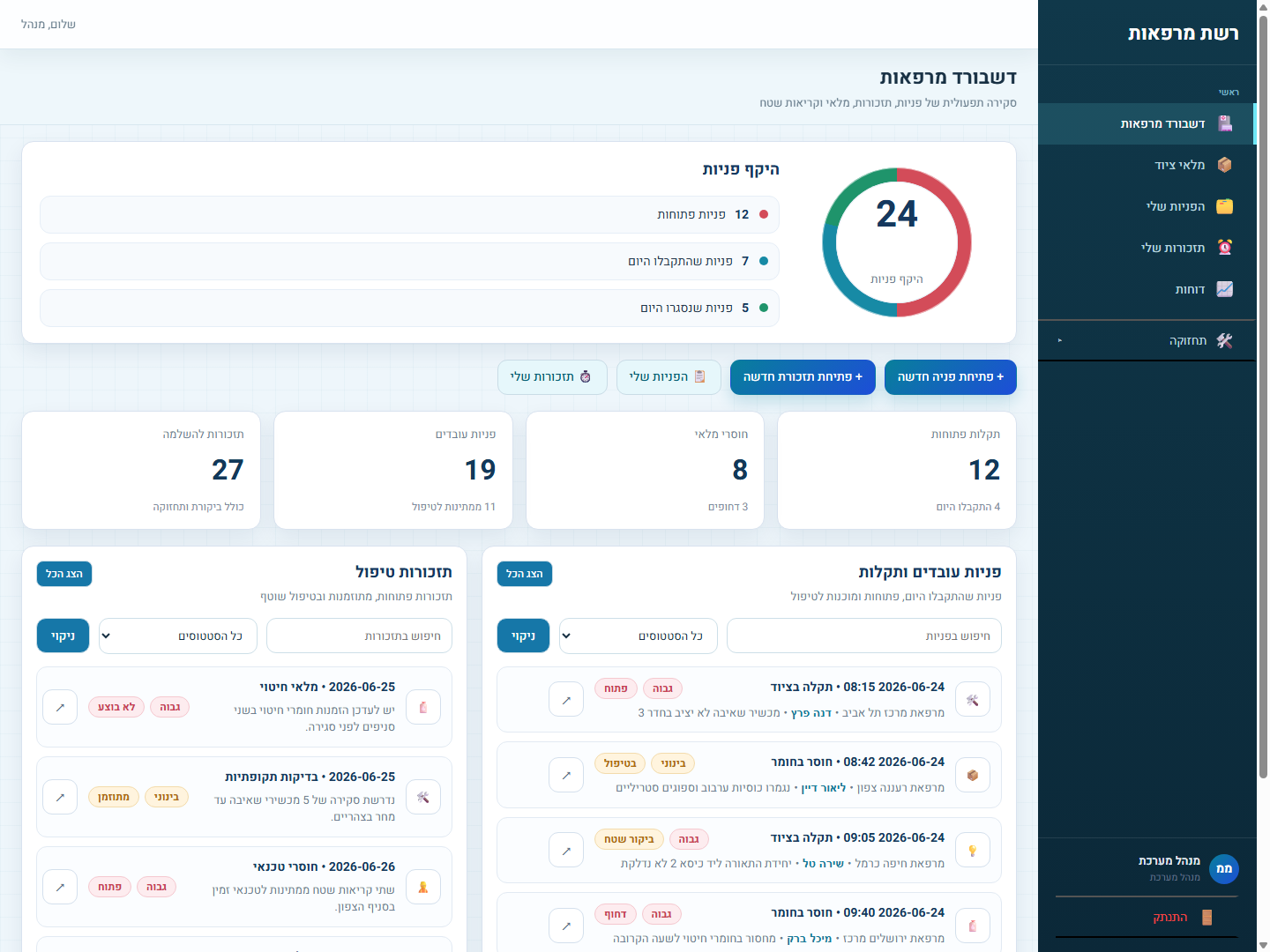Click הצג הכל in תזכורות טיפול

coord(64,574)
